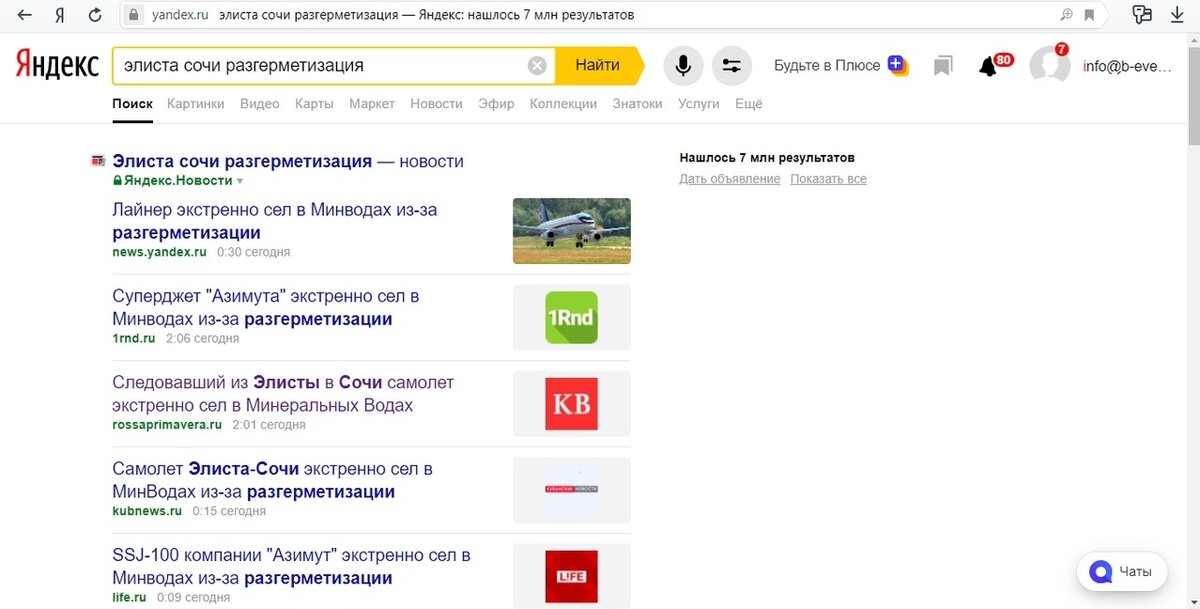Click the news icon beside Элиста сочи разгерметизация
The width and height of the screenshot is (1200, 609).
tap(98, 161)
